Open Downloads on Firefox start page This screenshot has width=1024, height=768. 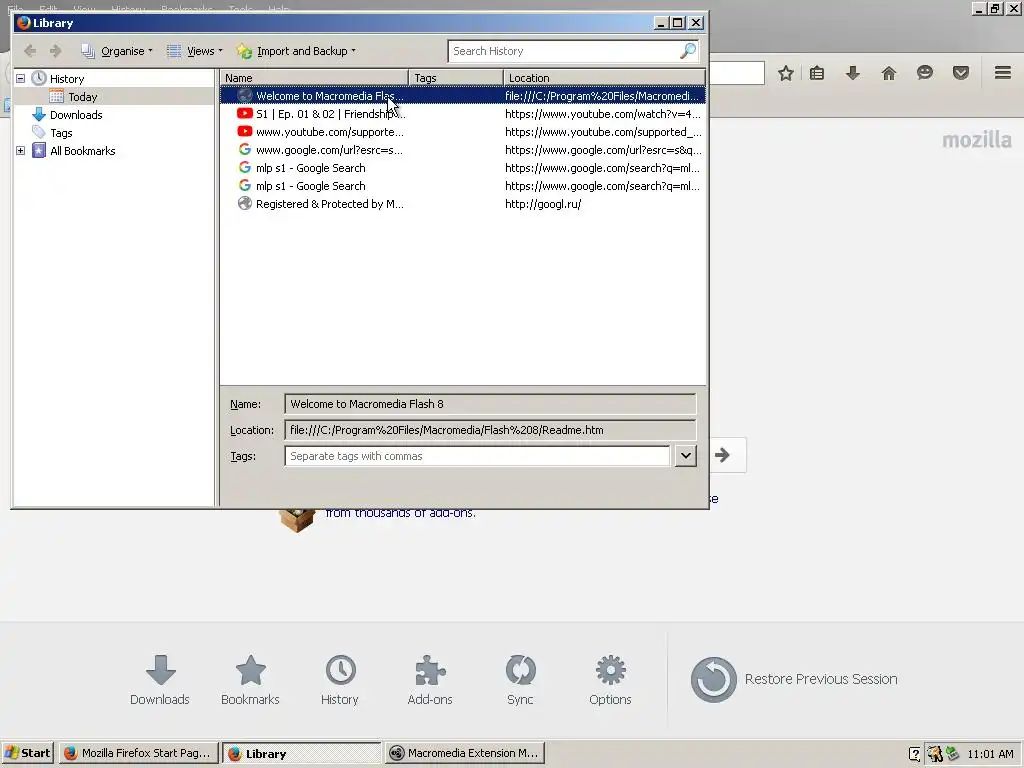(x=160, y=680)
